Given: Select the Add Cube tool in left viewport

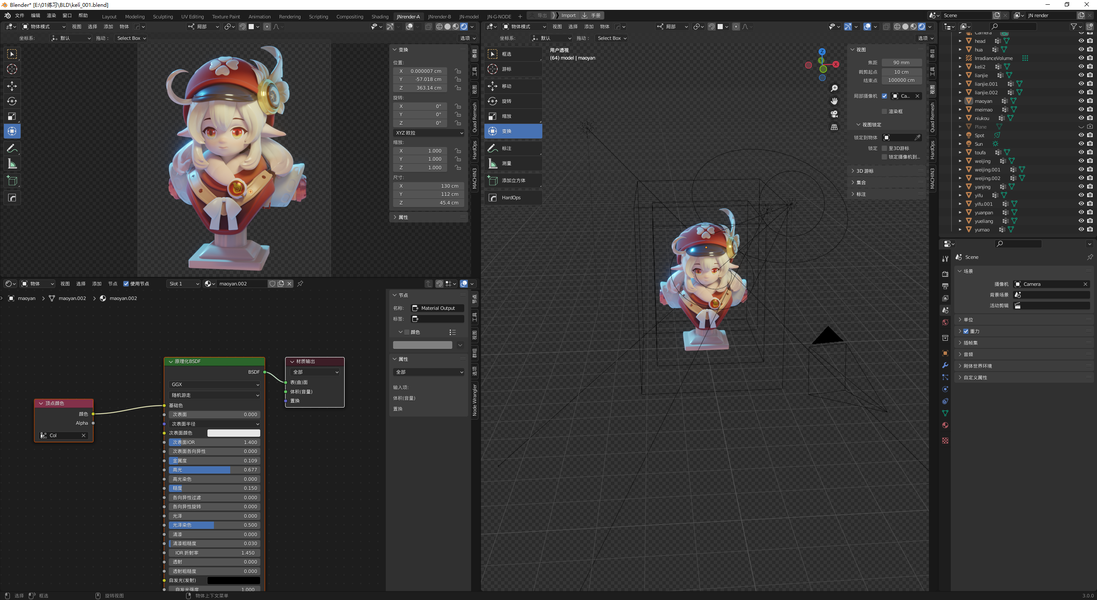Looking at the screenshot, I should (x=12, y=180).
